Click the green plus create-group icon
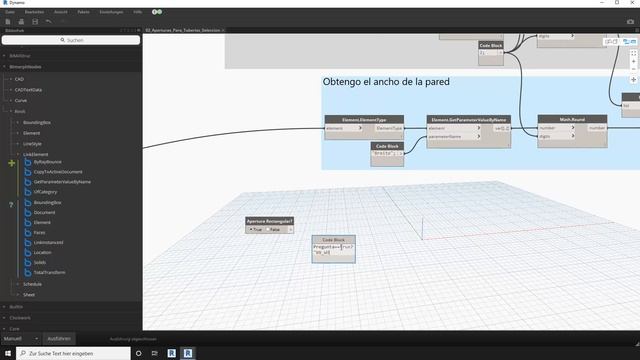The width and height of the screenshot is (640, 360). [x=11, y=163]
